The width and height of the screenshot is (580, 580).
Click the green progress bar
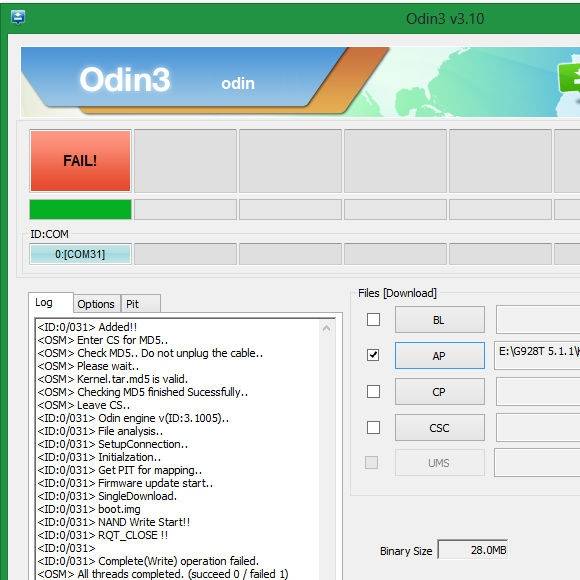tap(80, 209)
